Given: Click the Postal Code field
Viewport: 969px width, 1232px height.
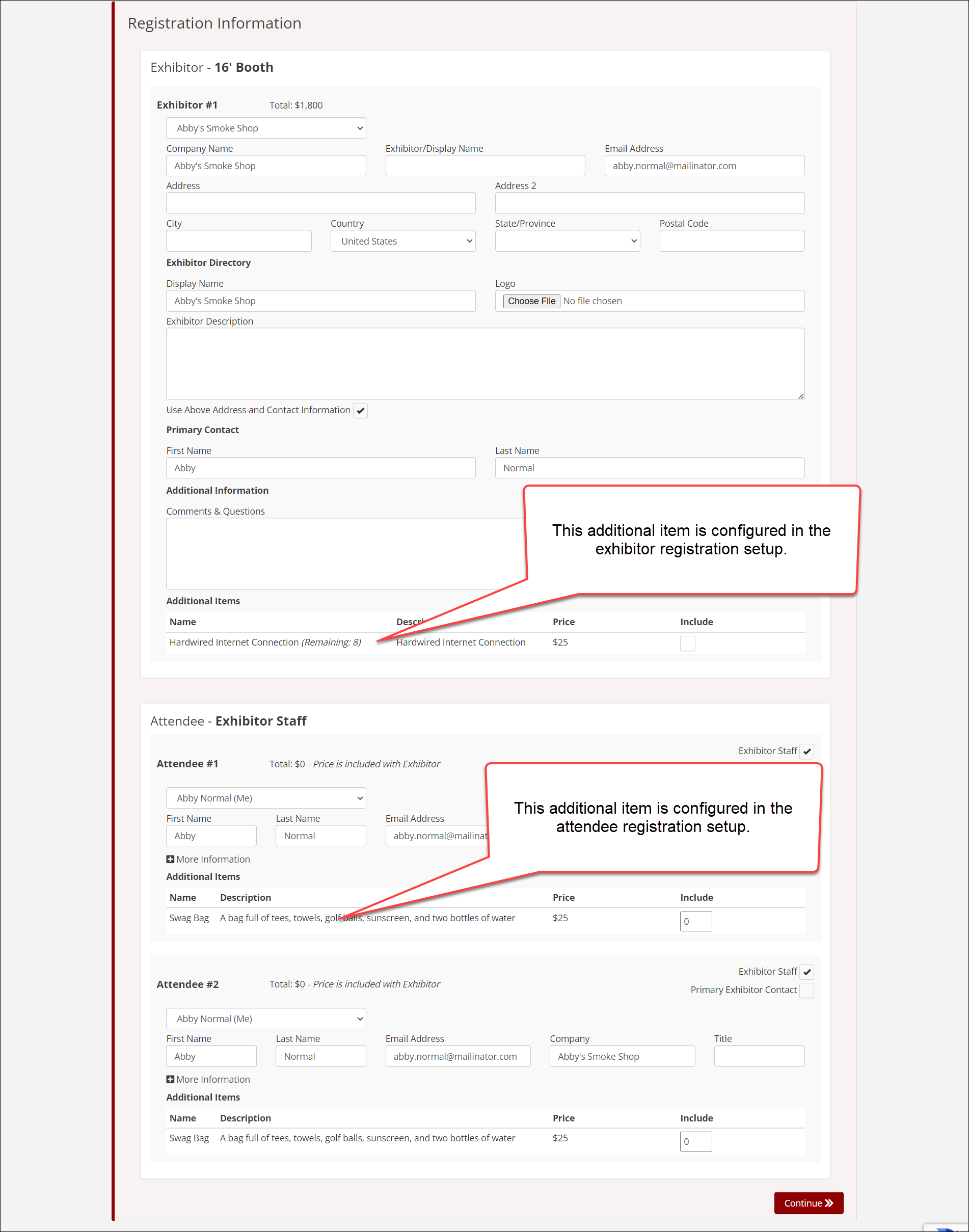Looking at the screenshot, I should coord(731,241).
